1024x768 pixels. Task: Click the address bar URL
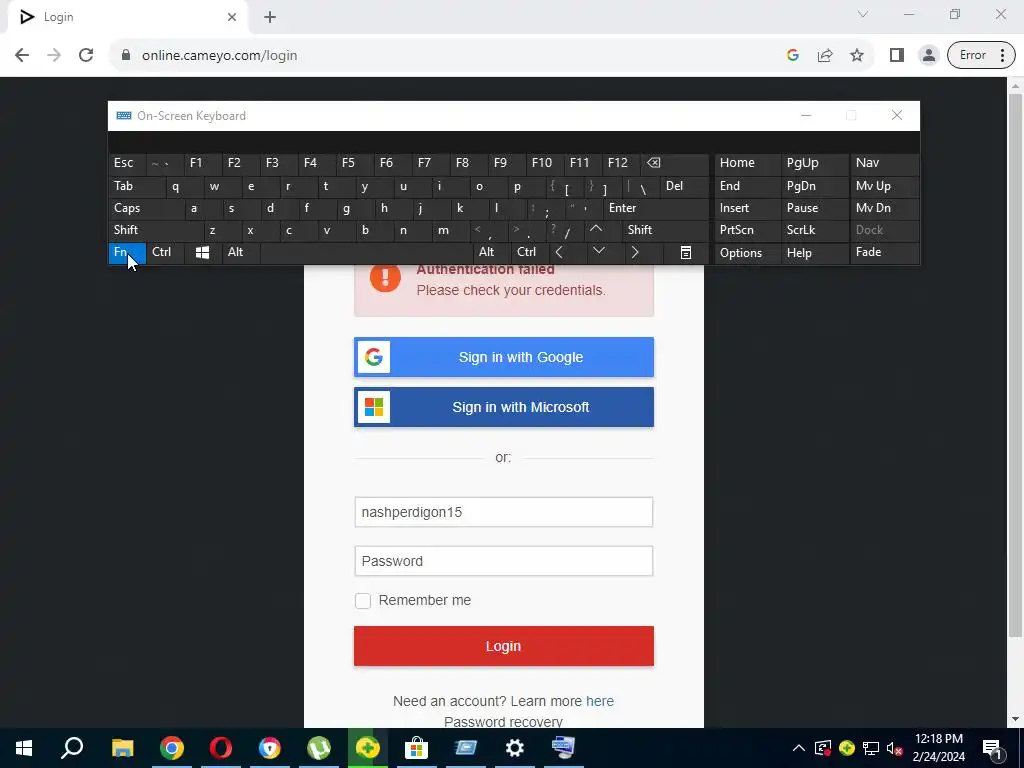pyautogui.click(x=219, y=56)
